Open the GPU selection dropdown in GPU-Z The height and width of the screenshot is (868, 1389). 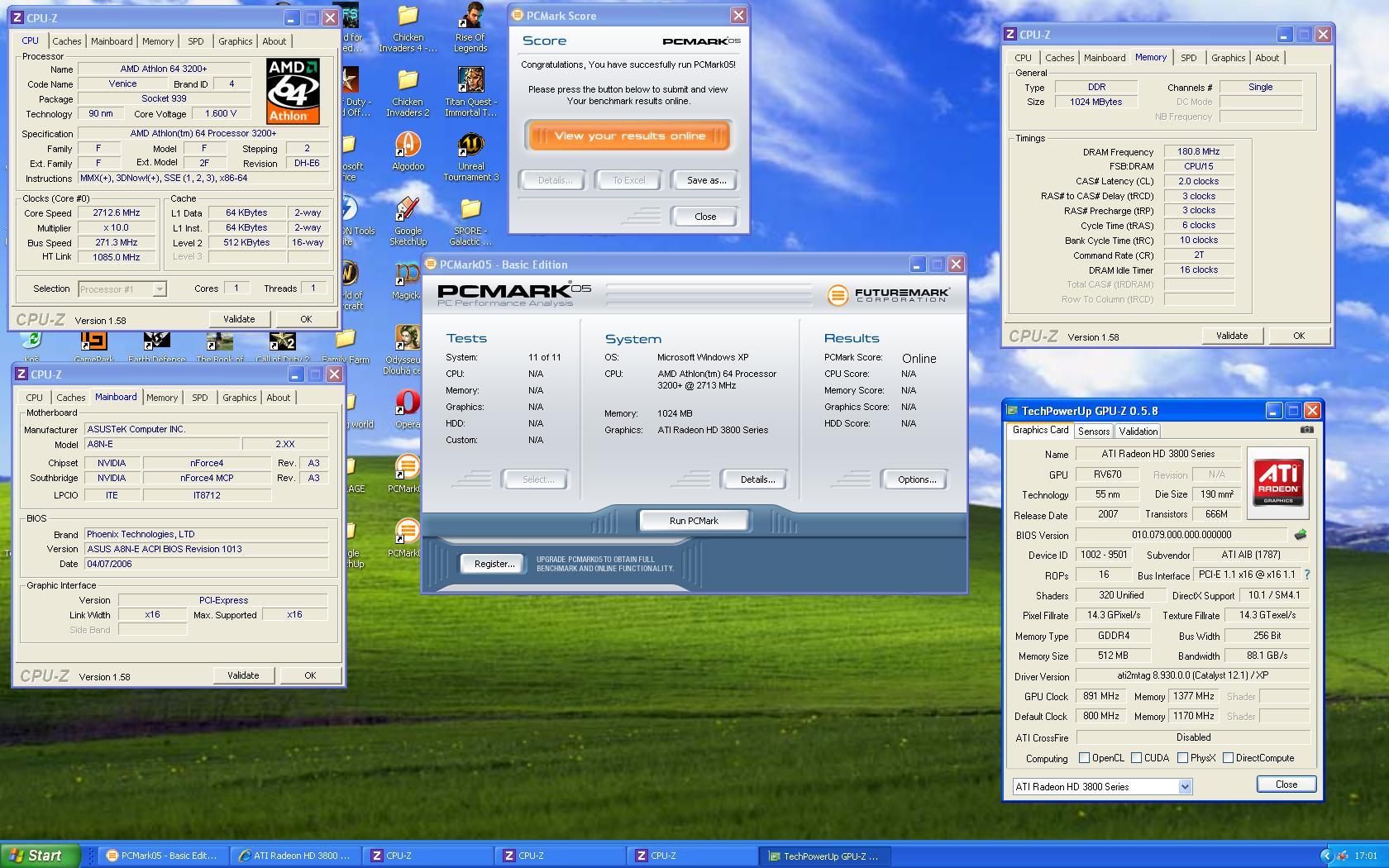(1185, 787)
